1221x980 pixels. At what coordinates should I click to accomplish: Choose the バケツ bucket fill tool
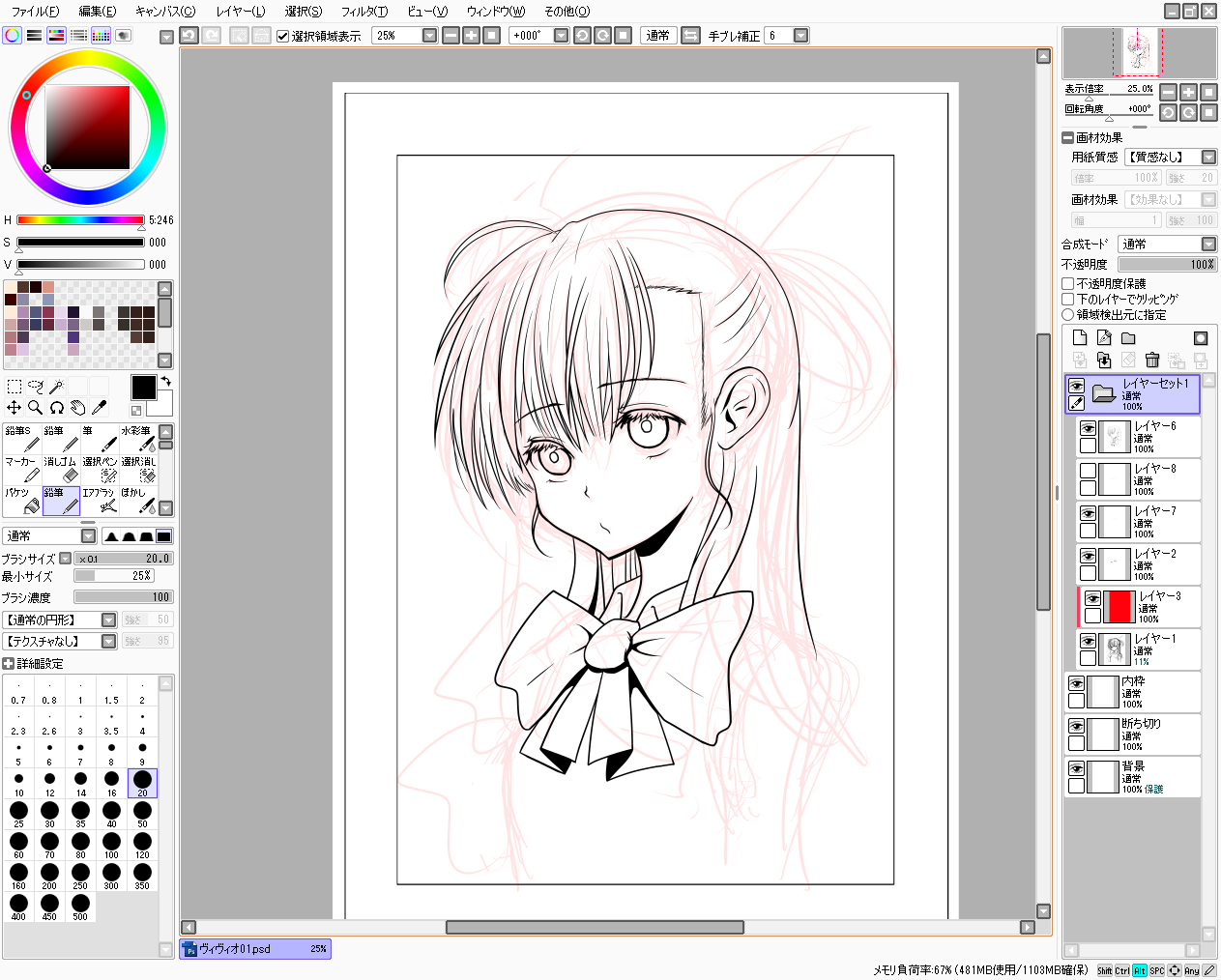tap(22, 501)
